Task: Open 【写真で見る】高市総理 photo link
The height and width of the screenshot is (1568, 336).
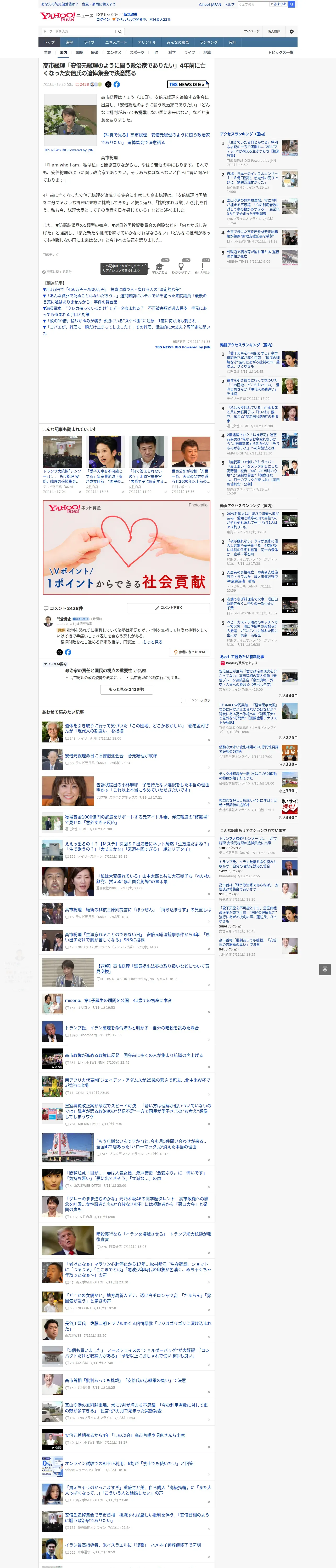Action: 155,139
